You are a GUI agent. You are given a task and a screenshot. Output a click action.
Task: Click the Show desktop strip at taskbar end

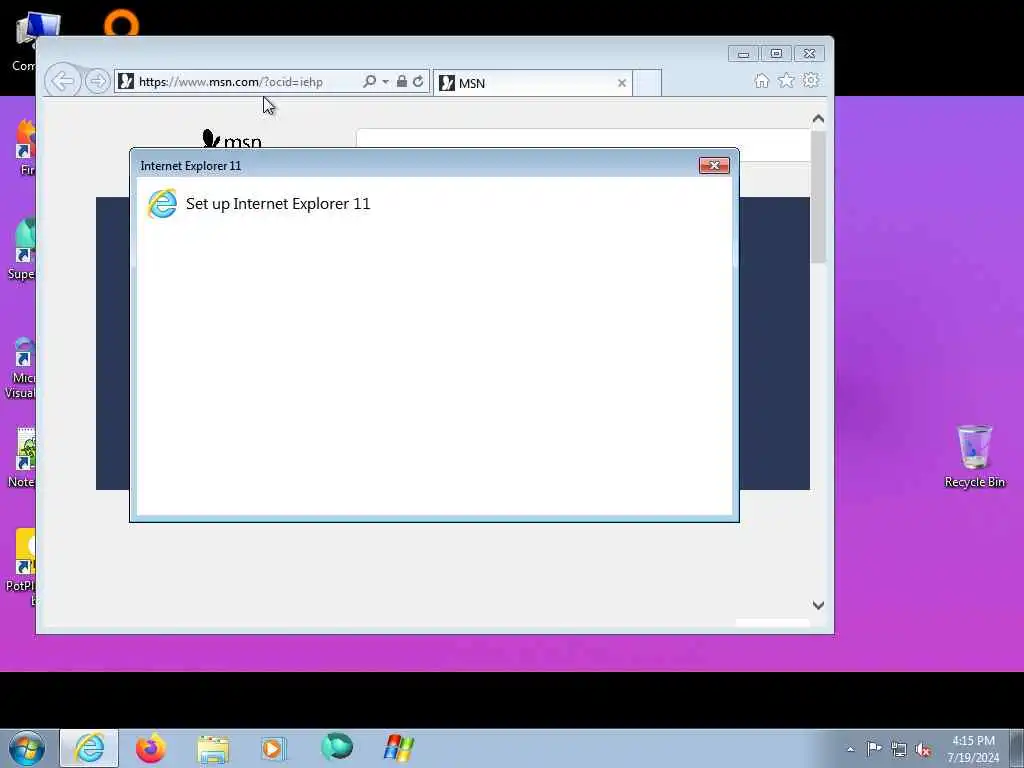(1017, 748)
